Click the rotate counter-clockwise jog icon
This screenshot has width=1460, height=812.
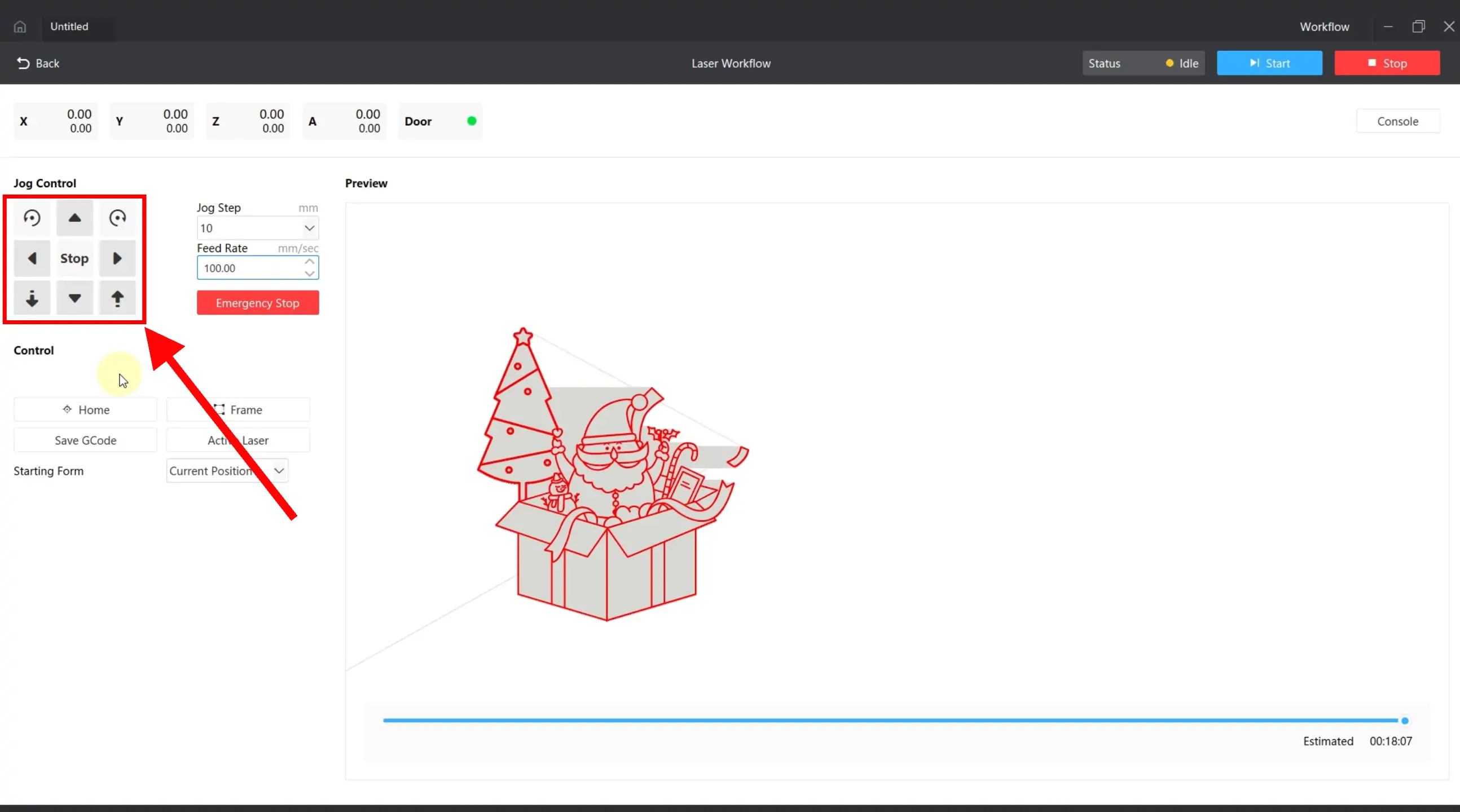(32, 218)
